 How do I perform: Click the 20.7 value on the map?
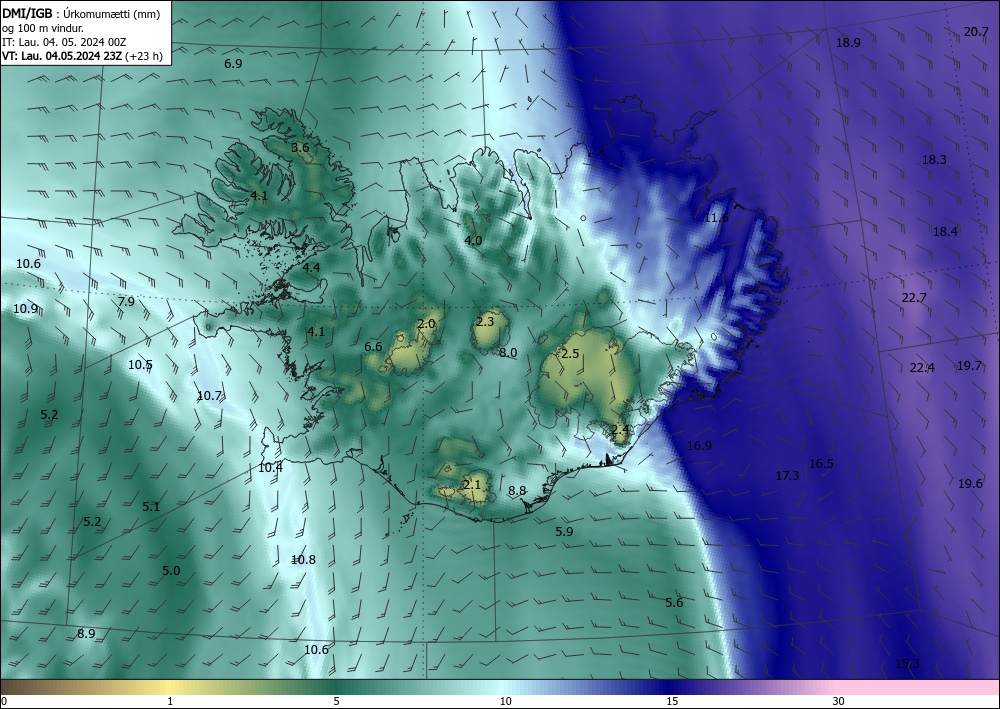pyautogui.click(x=976, y=32)
